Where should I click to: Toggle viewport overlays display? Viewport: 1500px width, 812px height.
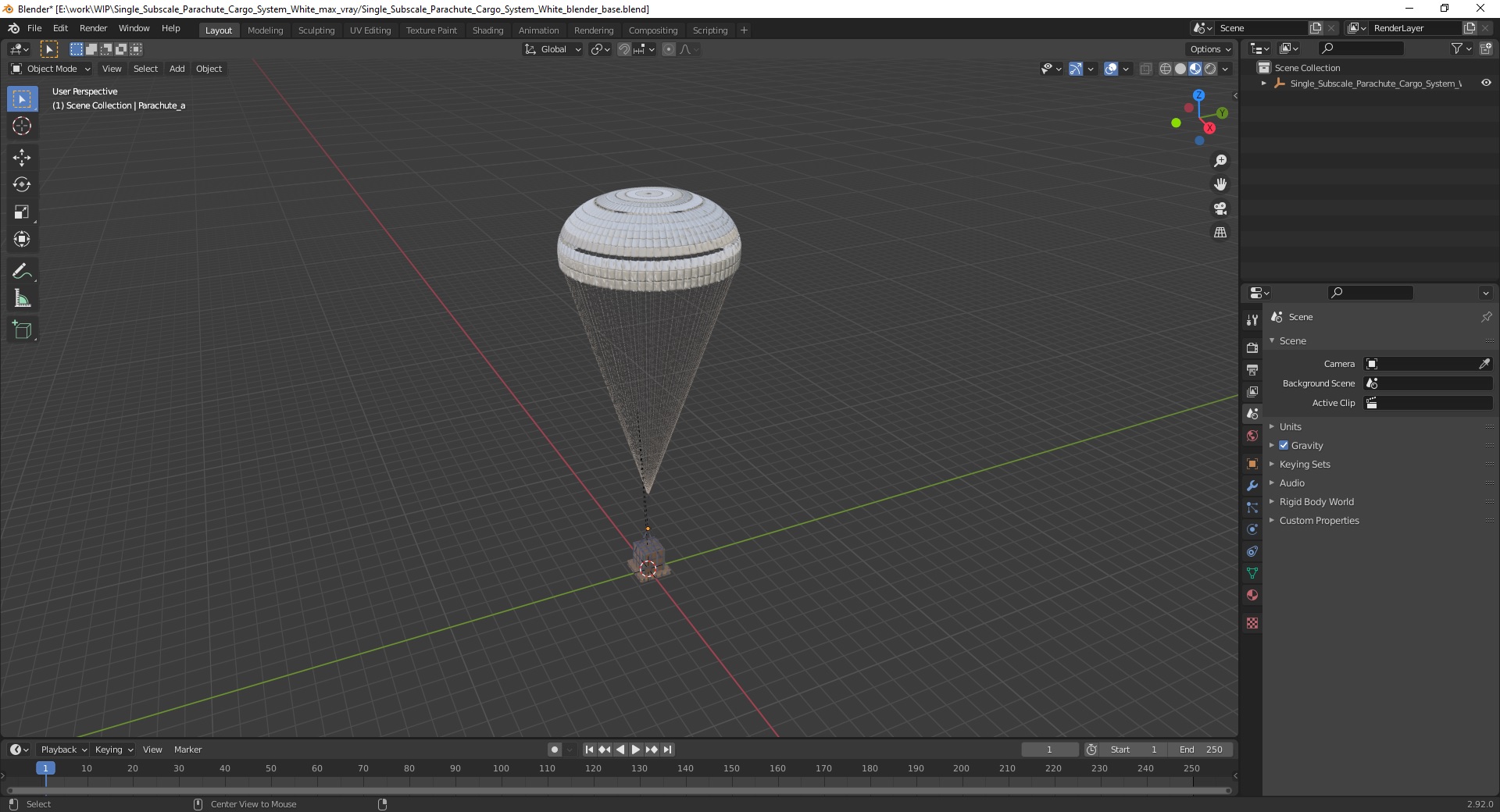(x=1111, y=69)
